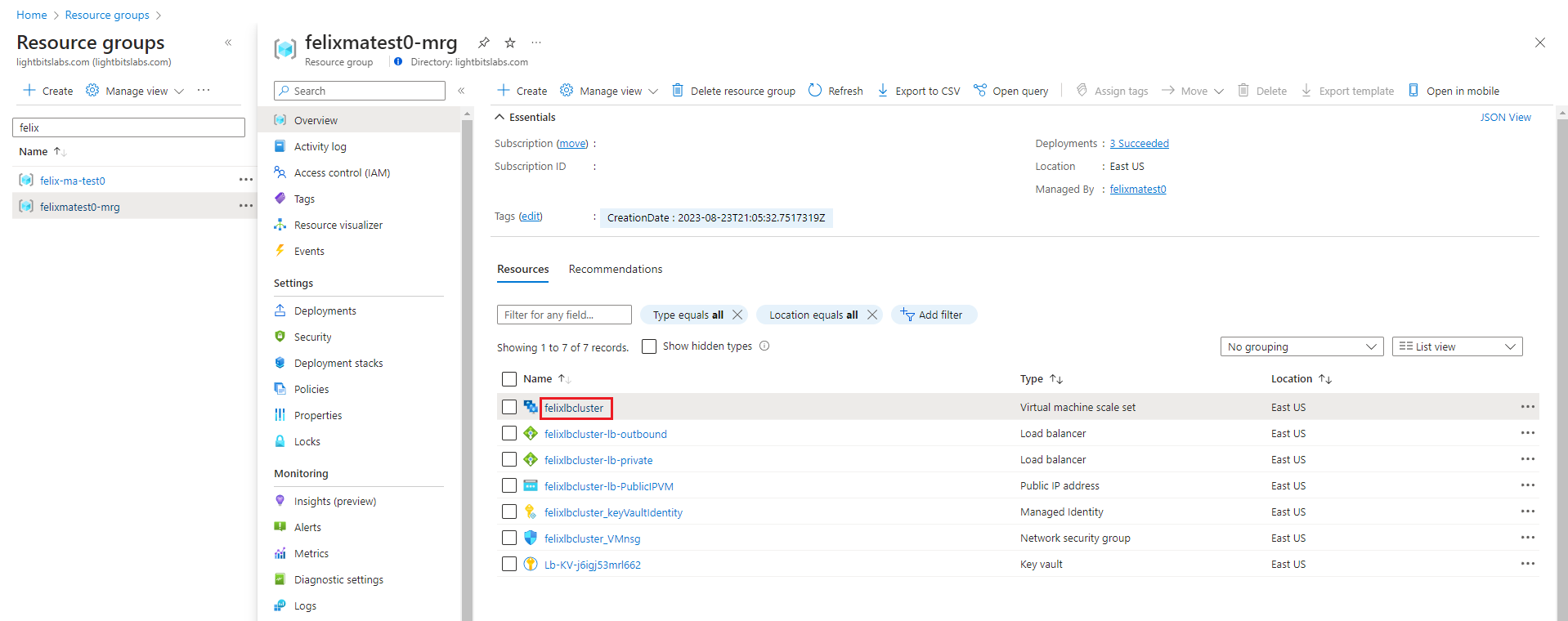Remove the Location equals all filter
The width and height of the screenshot is (1568, 621).
pos(872,315)
